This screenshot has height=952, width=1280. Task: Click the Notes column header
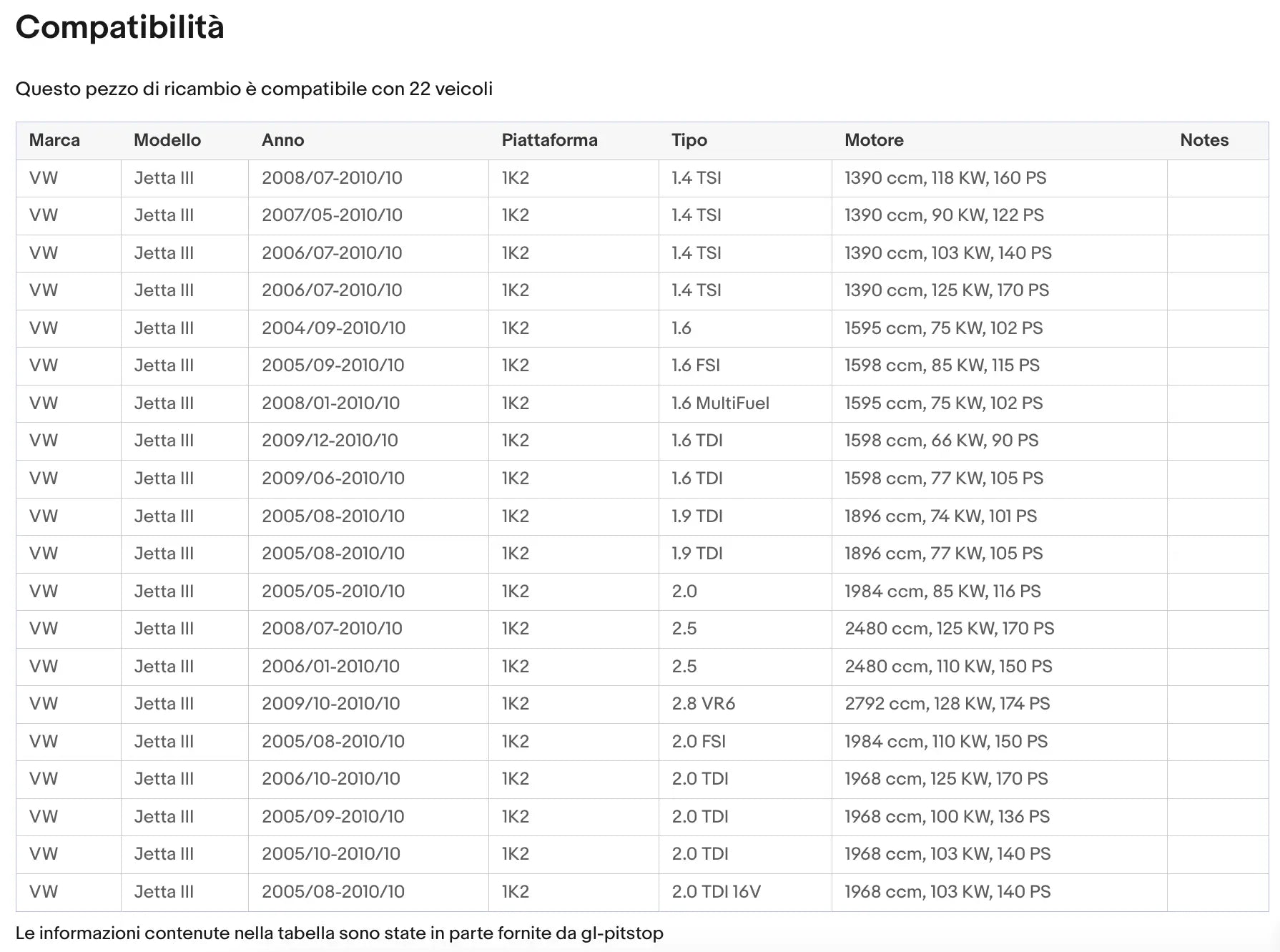tap(1204, 140)
